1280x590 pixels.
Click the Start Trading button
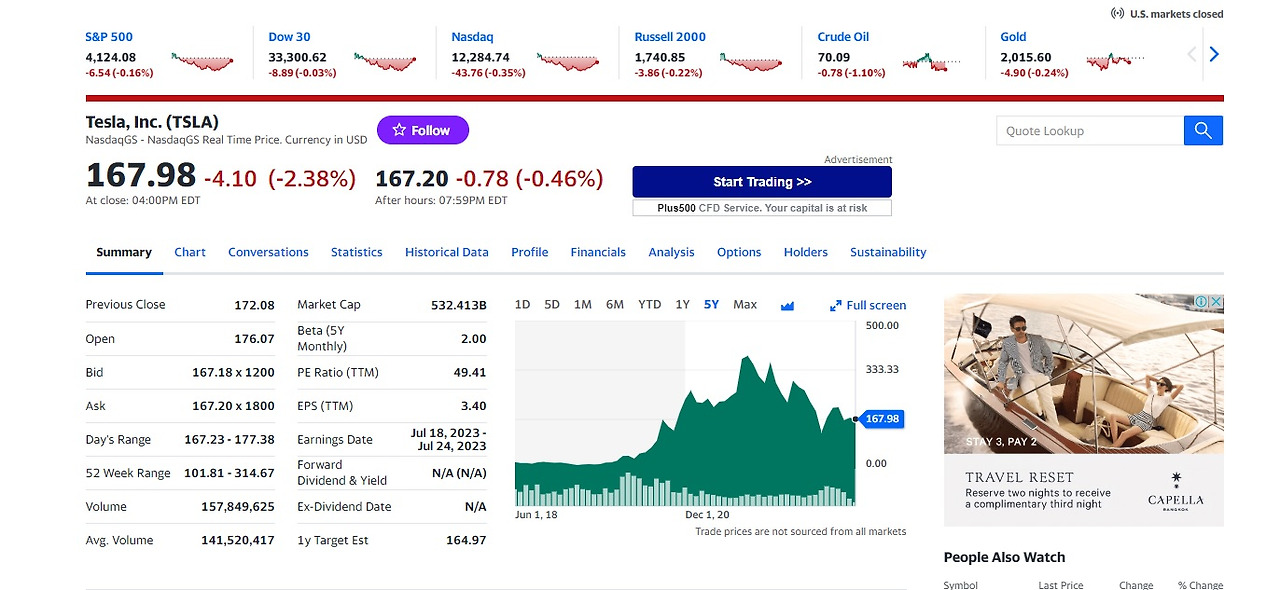point(762,181)
